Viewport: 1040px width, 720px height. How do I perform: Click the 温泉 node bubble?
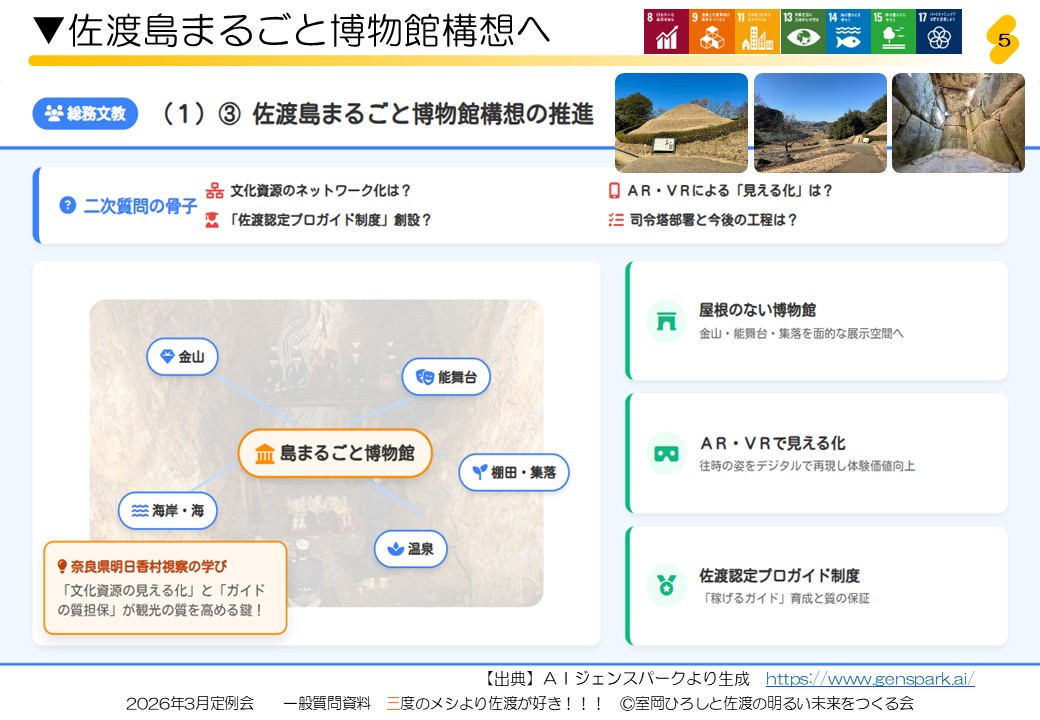[x=410, y=549]
